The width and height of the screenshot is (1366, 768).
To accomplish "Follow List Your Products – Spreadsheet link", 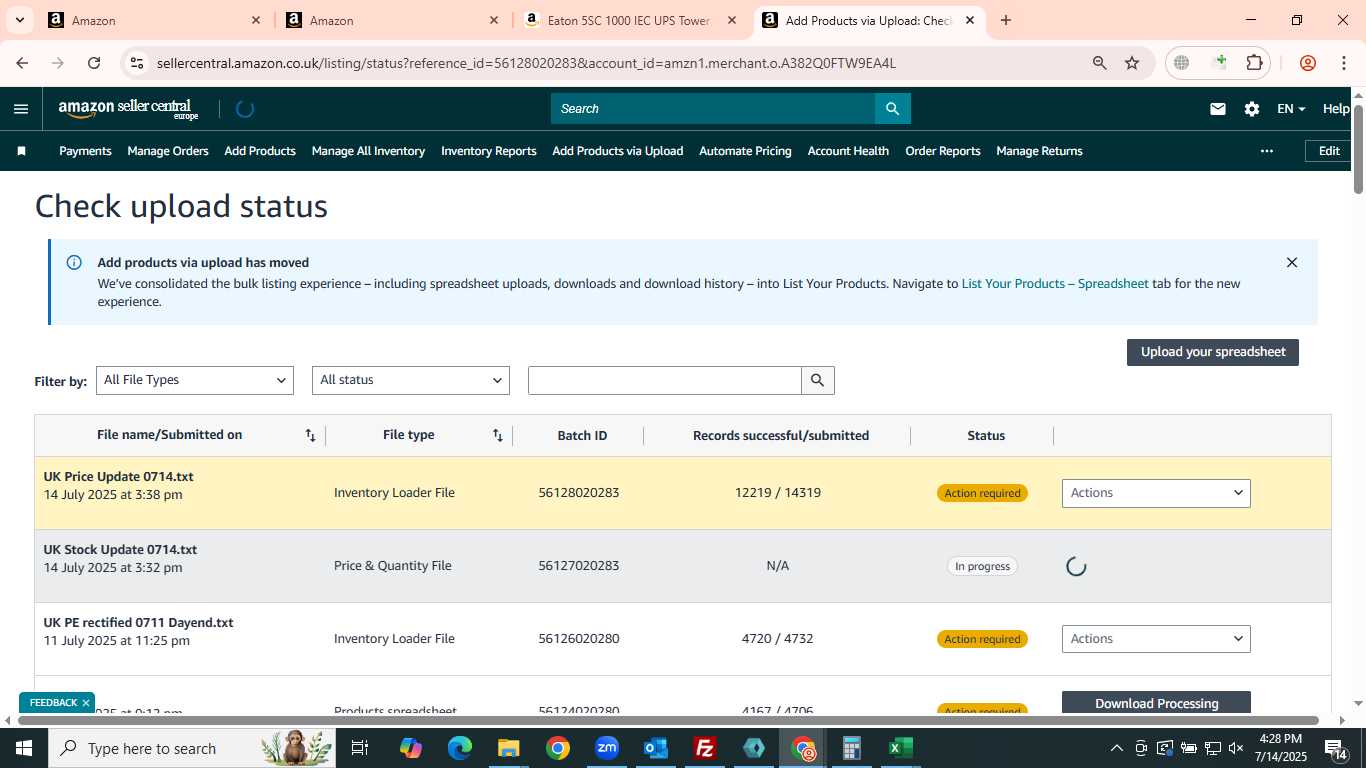I will (x=1055, y=284).
